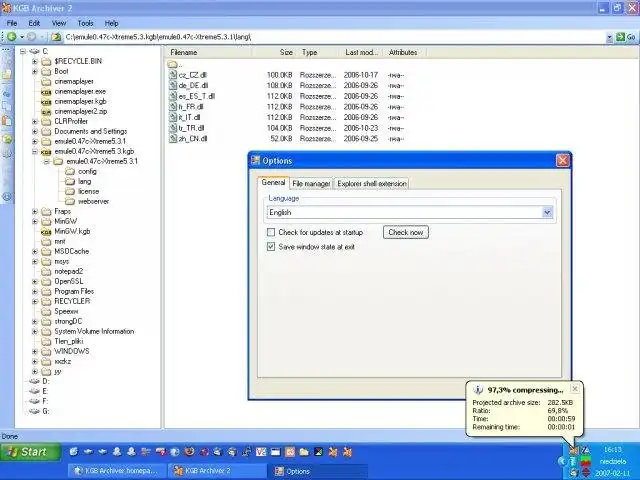640x480 pixels.
Task: Sort by the Filename column header
Action: tap(209, 52)
